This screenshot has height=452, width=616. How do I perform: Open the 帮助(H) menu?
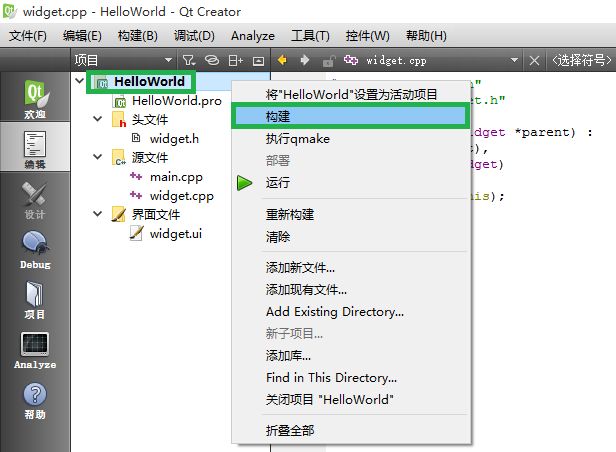click(426, 36)
